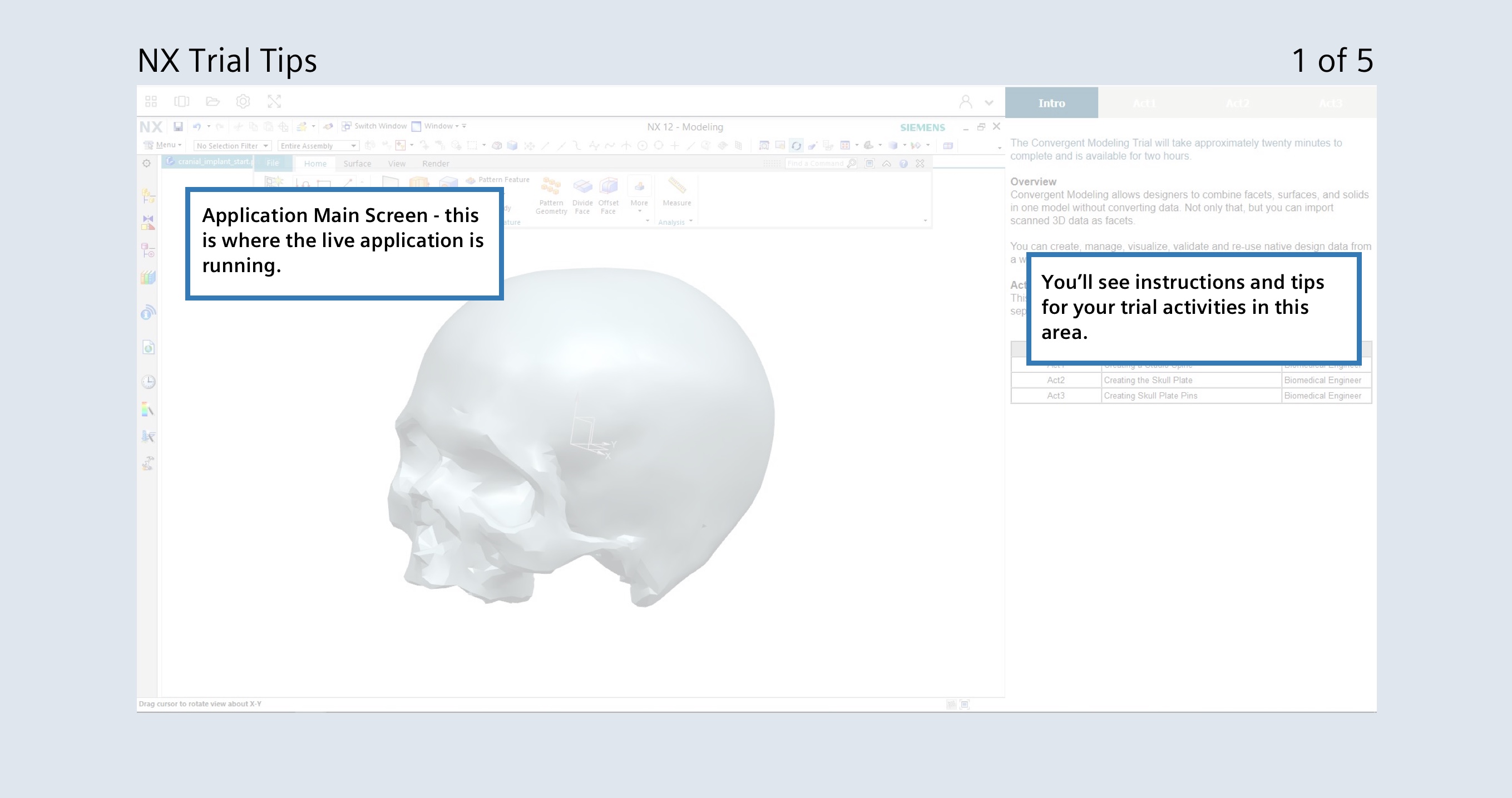Click the resource bar options gear icon

pyautogui.click(x=147, y=164)
